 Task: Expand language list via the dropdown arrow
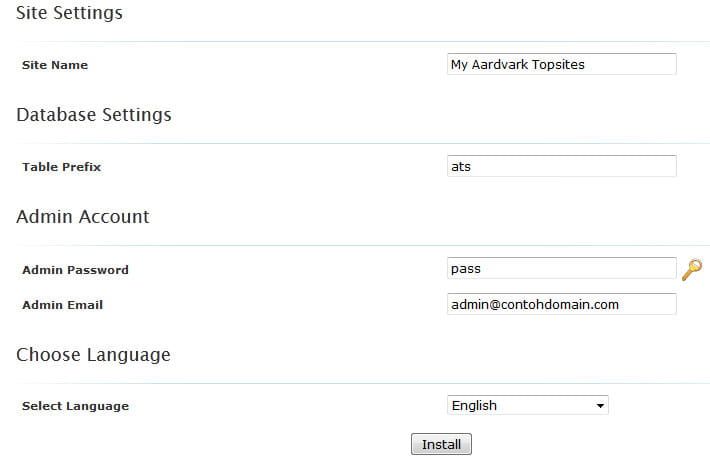pos(600,406)
